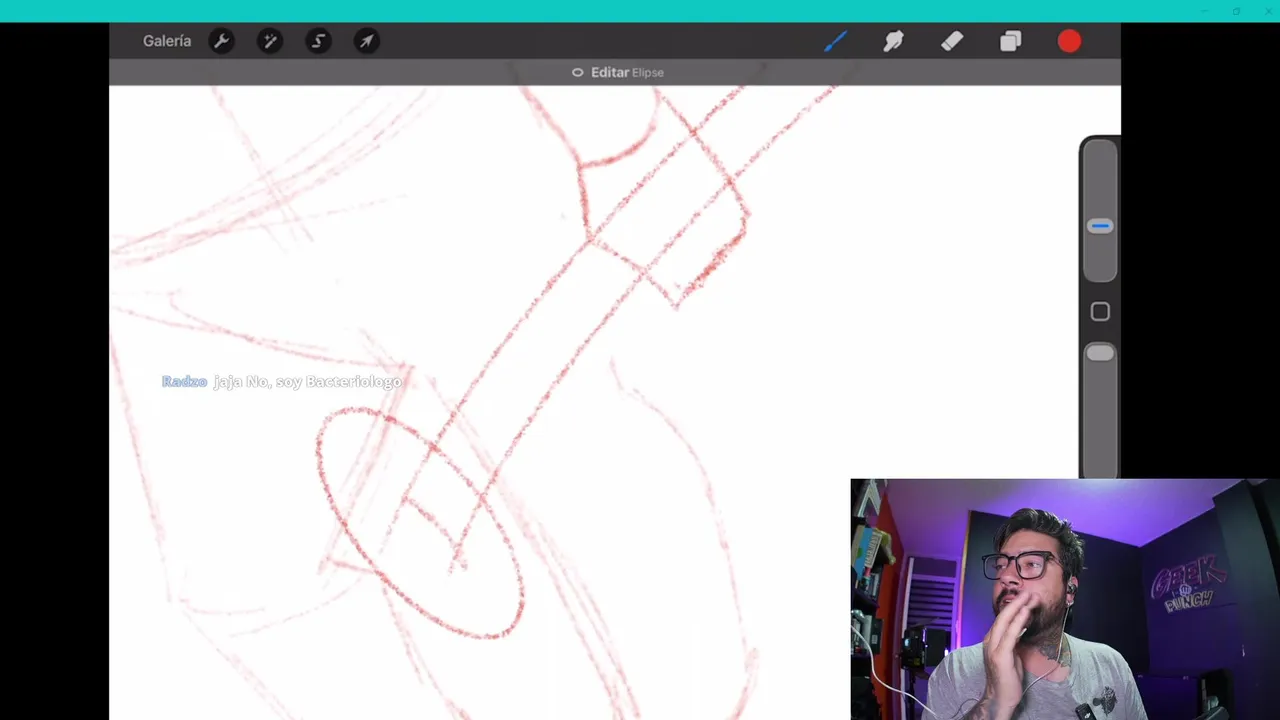The height and width of the screenshot is (720, 1280).
Task: Open the Actions wrench menu
Action: (x=221, y=41)
